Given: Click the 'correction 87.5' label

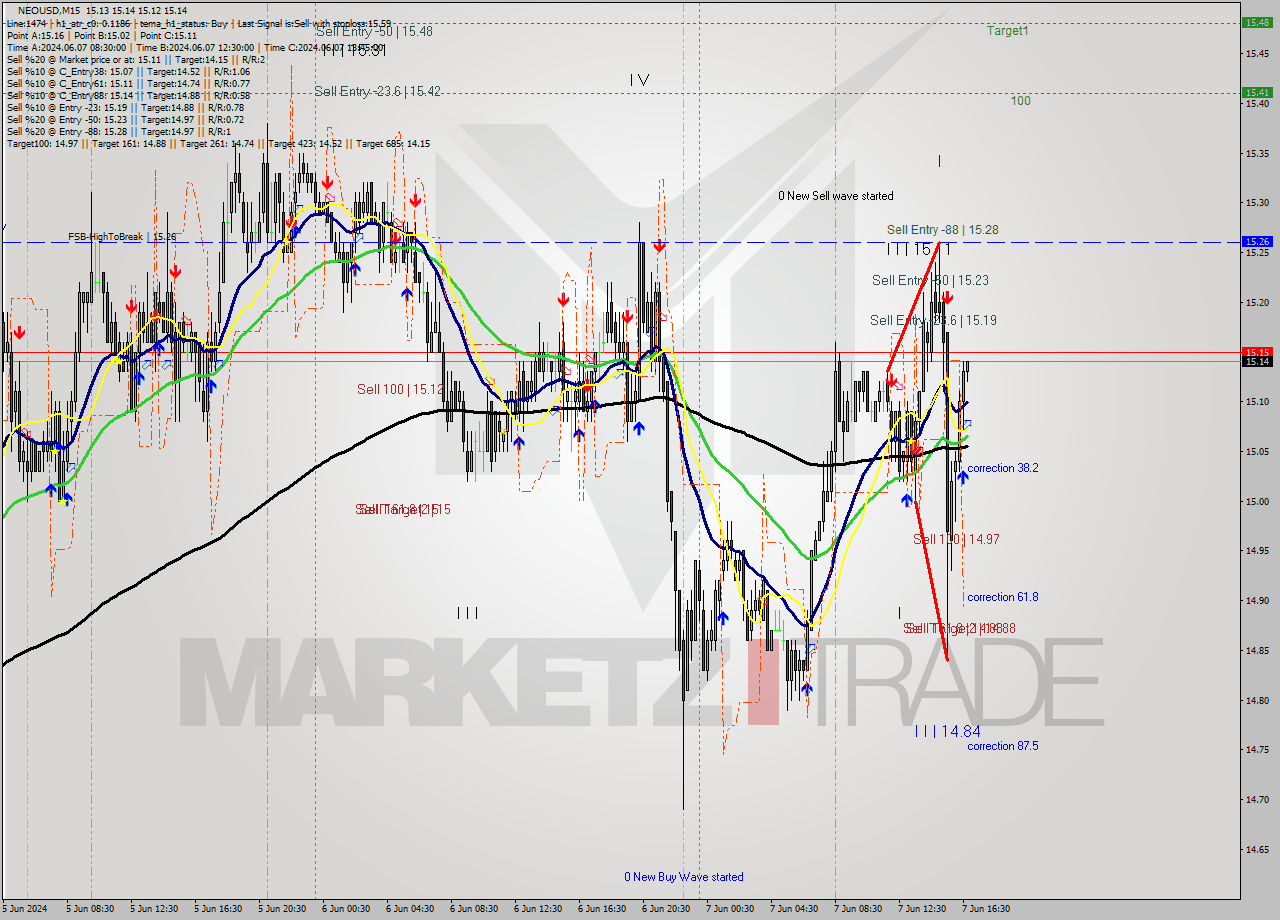Looking at the screenshot, I should pyautogui.click(x=1003, y=746).
